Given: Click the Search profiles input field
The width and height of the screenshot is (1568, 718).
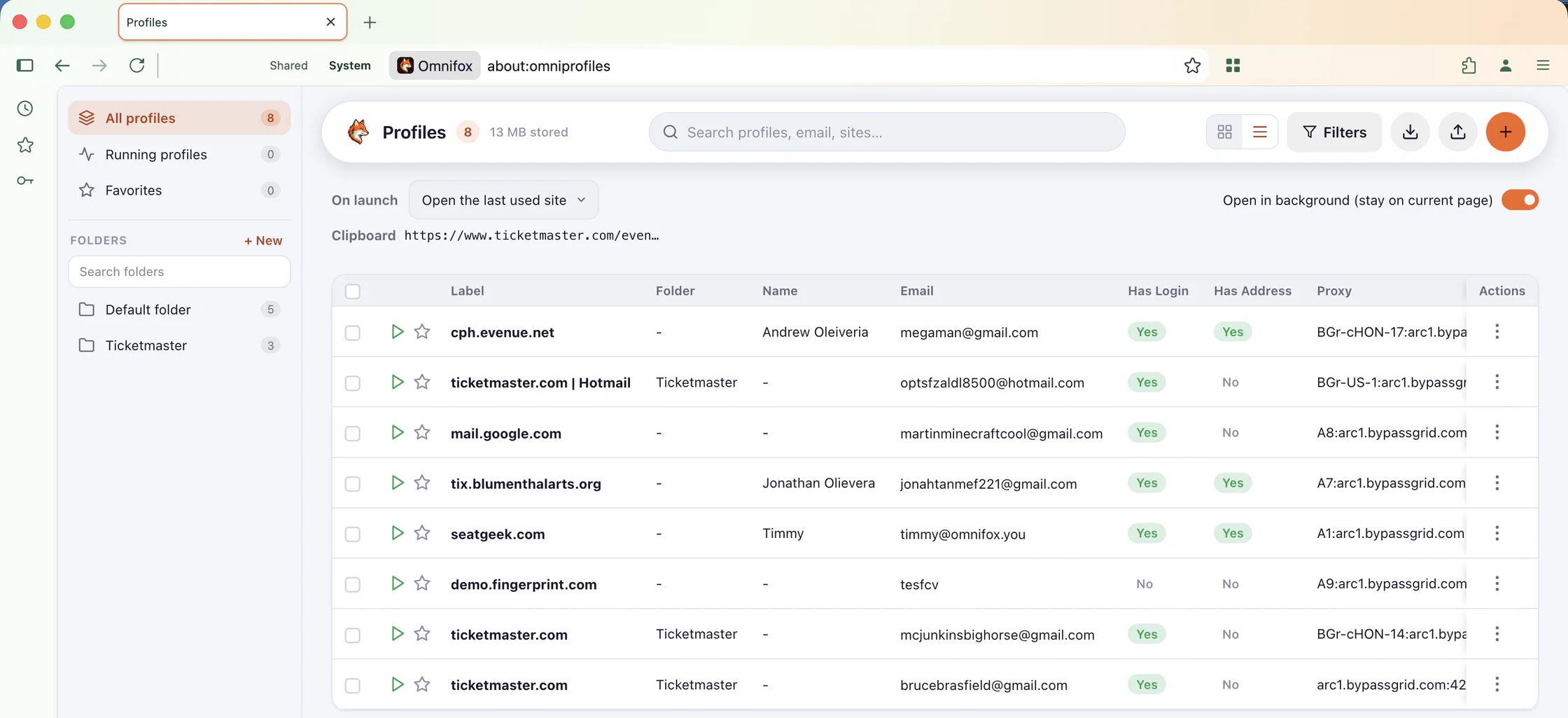Looking at the screenshot, I should click(x=887, y=132).
